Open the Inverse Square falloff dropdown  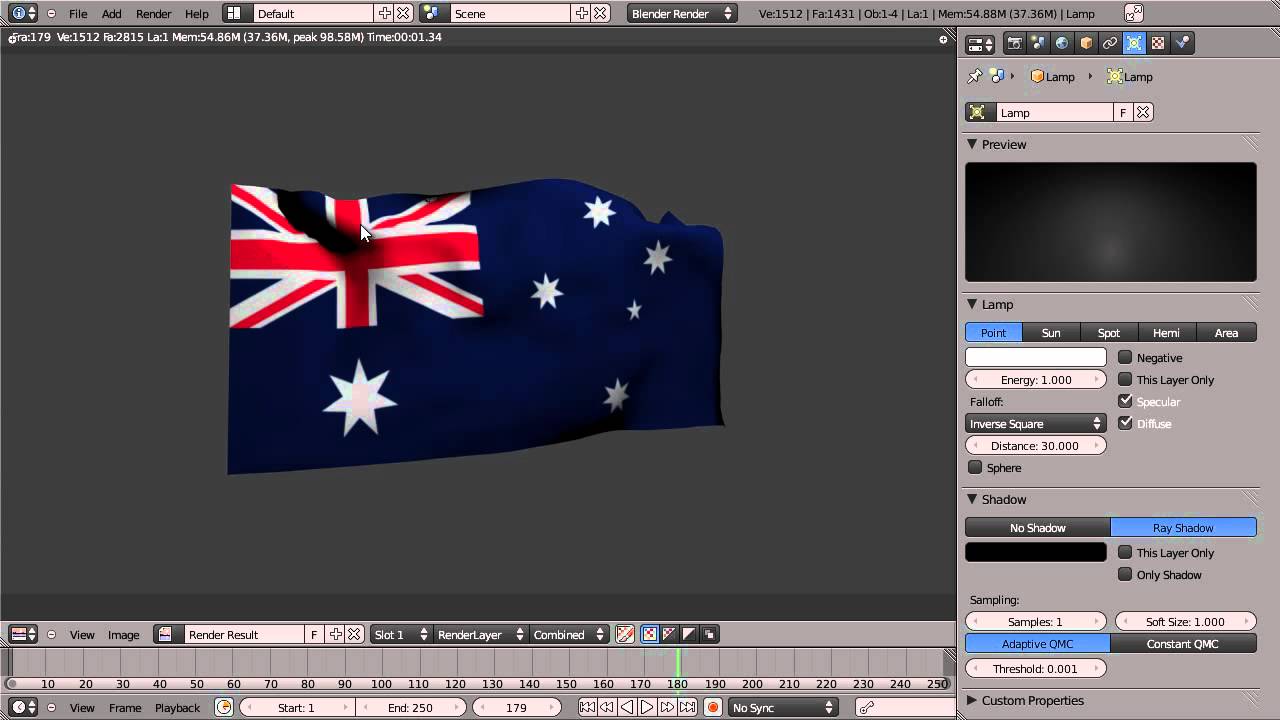(x=1035, y=423)
